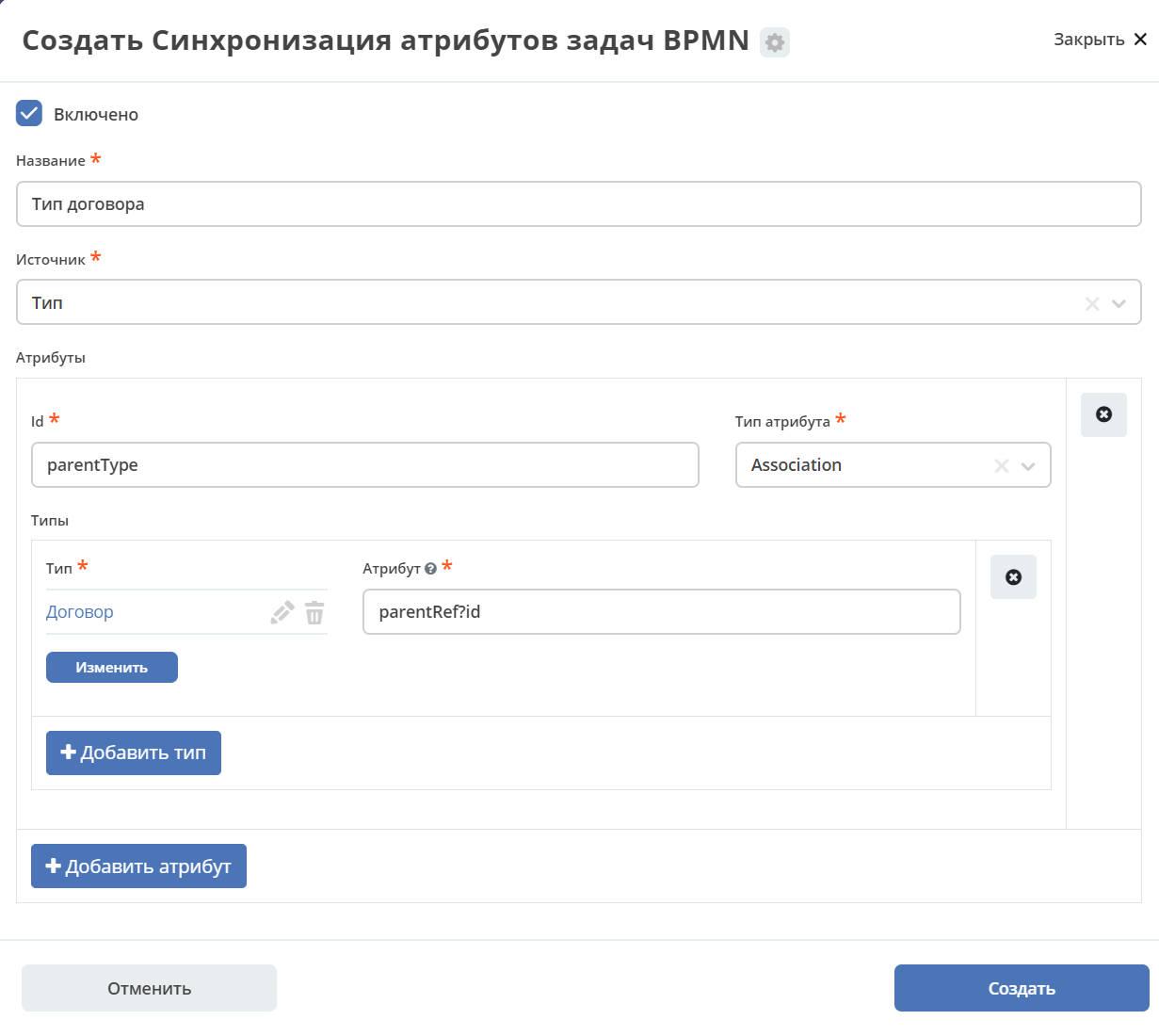This screenshot has width=1159, height=1036.
Task: Open the Договор type link
Action: point(80,612)
